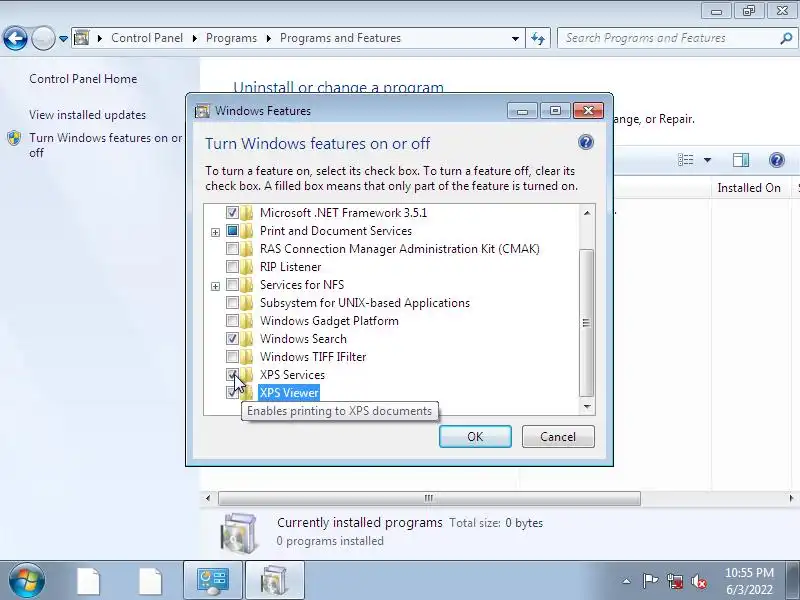Switch to Control Panel taskbar button

tap(213, 581)
